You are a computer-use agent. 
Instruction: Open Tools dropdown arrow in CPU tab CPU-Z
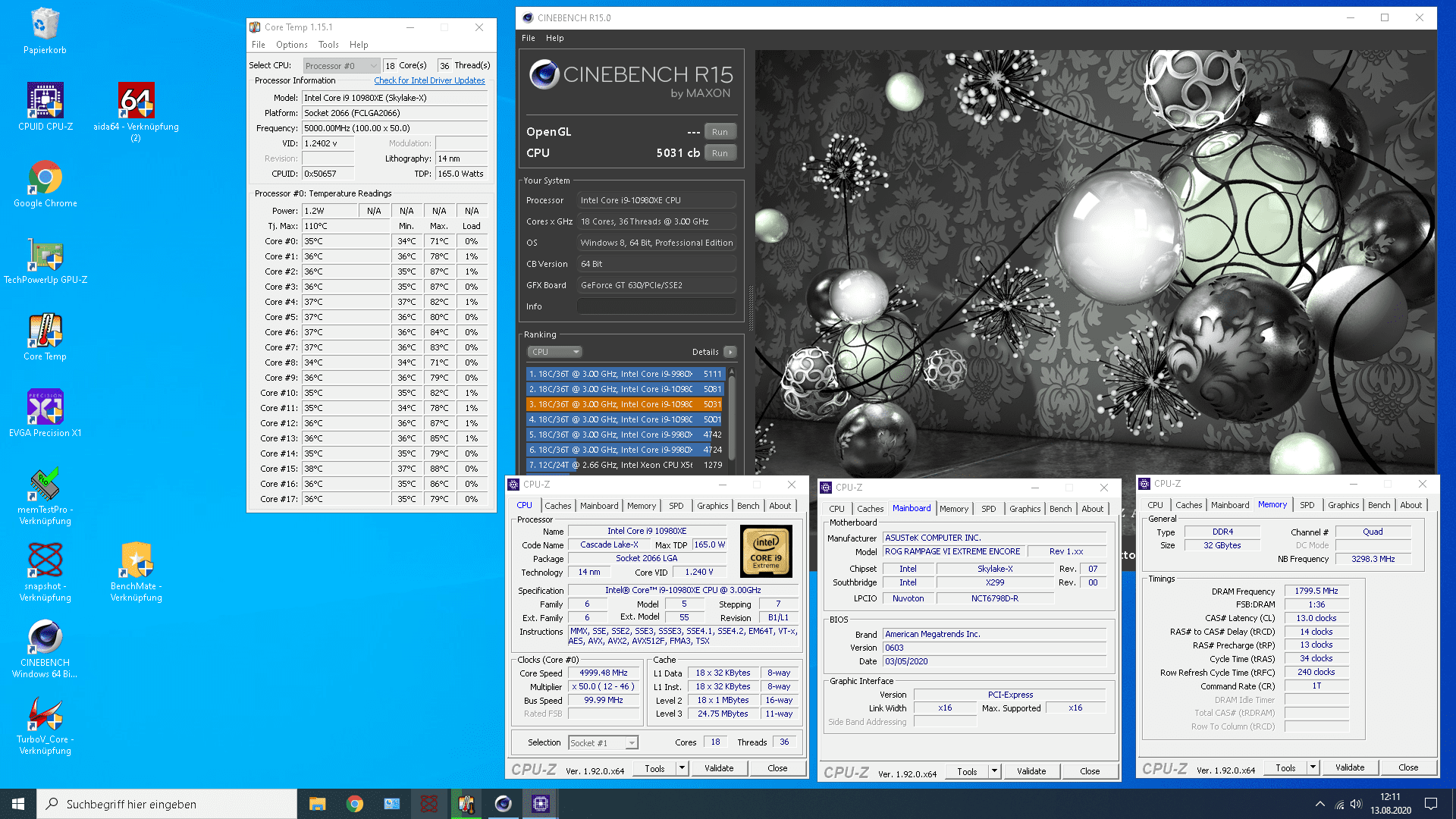[682, 768]
